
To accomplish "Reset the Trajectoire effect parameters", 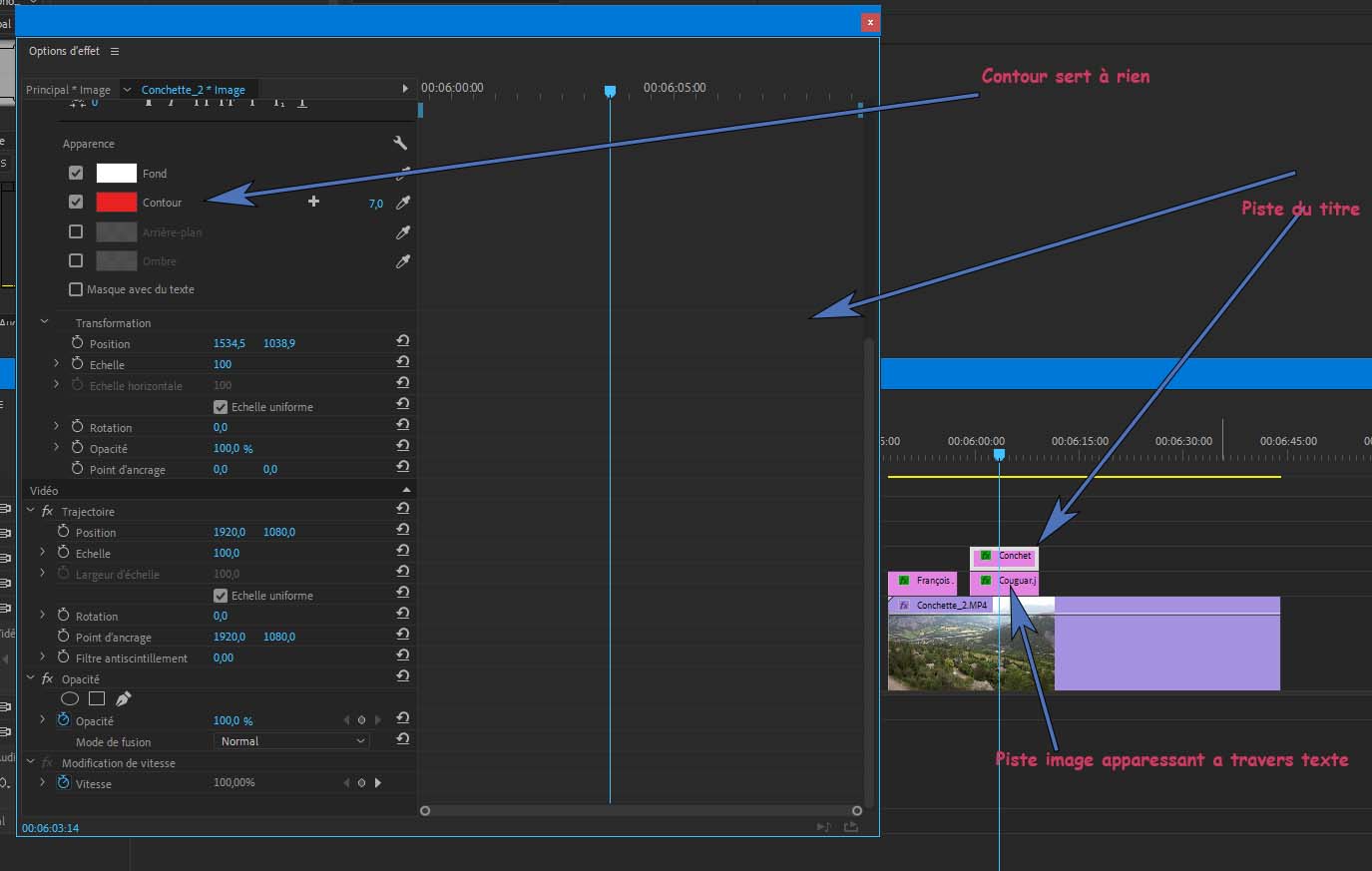I will click(x=403, y=508).
